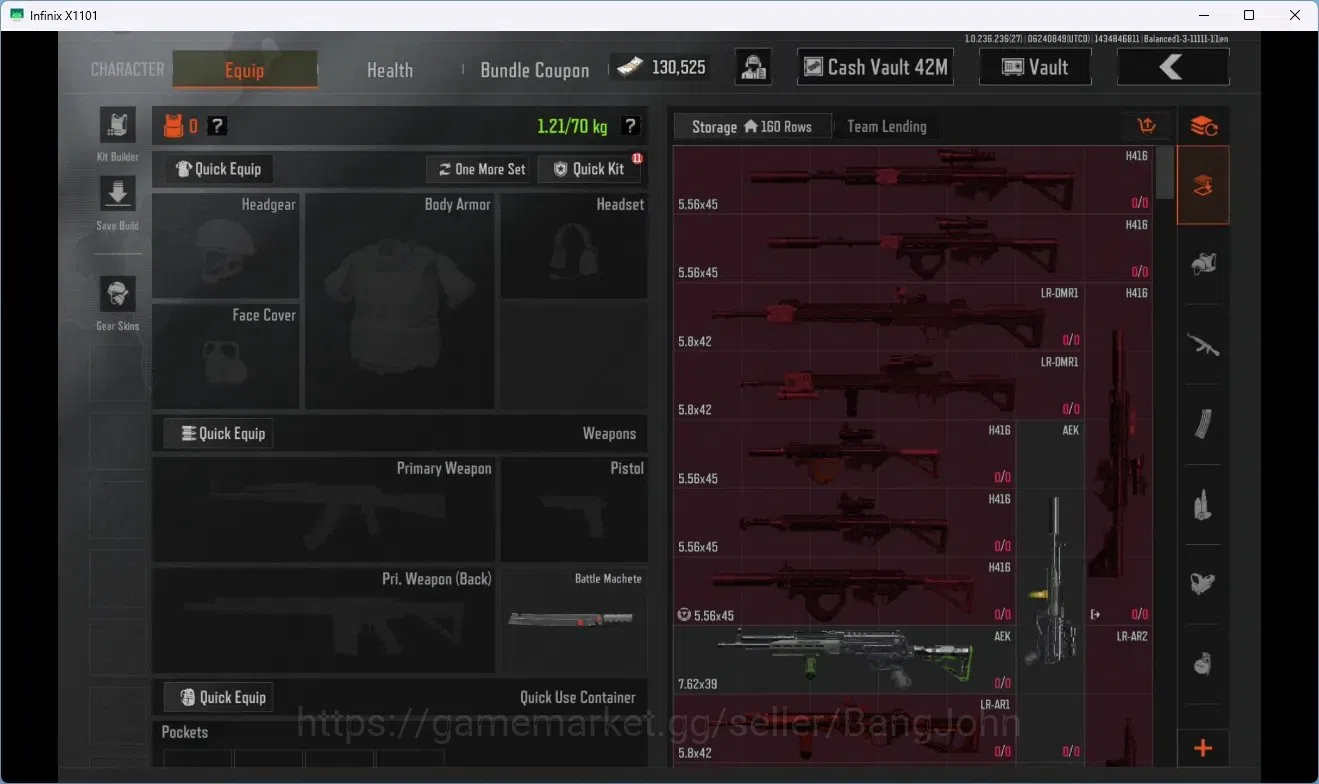The image size is (1319, 784).
Task: Filter storage by rifles
Action: point(1203,345)
